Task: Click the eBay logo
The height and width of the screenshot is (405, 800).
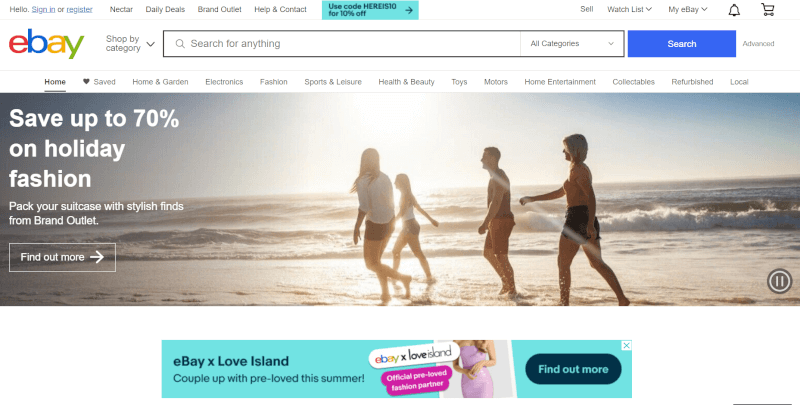Action: point(46,44)
